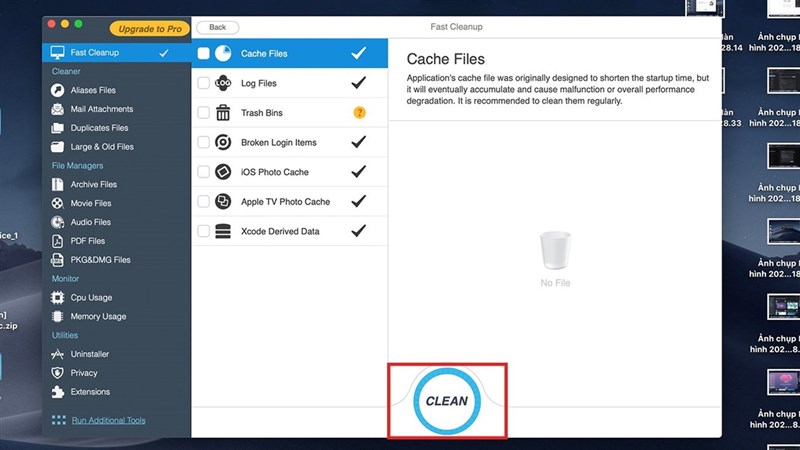Click the Log Files icon
This screenshot has width=800, height=450.
223,83
